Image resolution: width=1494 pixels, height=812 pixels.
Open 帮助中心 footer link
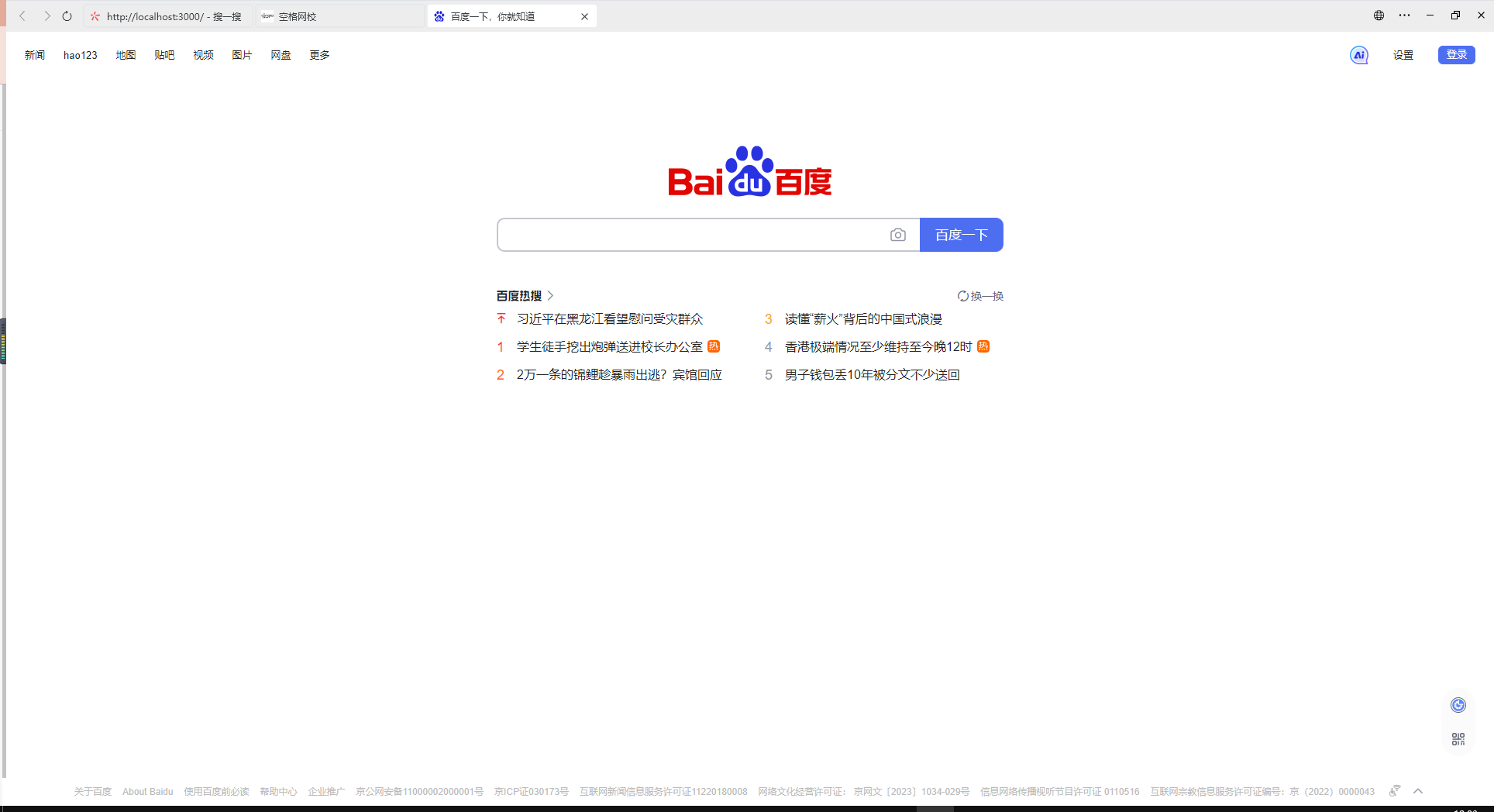[x=278, y=792]
